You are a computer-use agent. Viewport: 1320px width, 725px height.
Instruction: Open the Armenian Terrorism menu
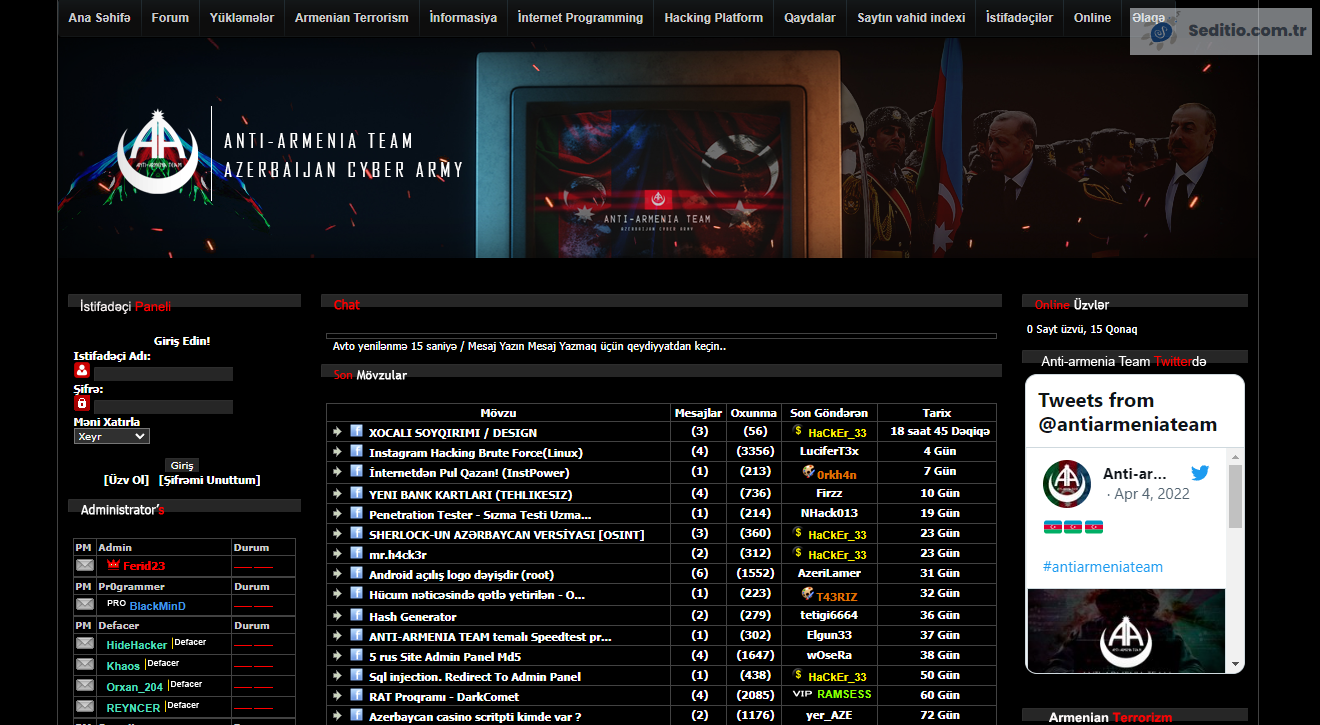tap(351, 17)
